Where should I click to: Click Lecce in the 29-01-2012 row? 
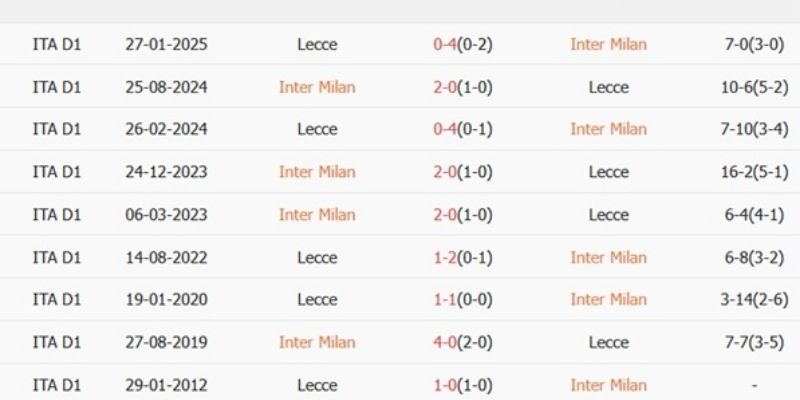(x=317, y=385)
